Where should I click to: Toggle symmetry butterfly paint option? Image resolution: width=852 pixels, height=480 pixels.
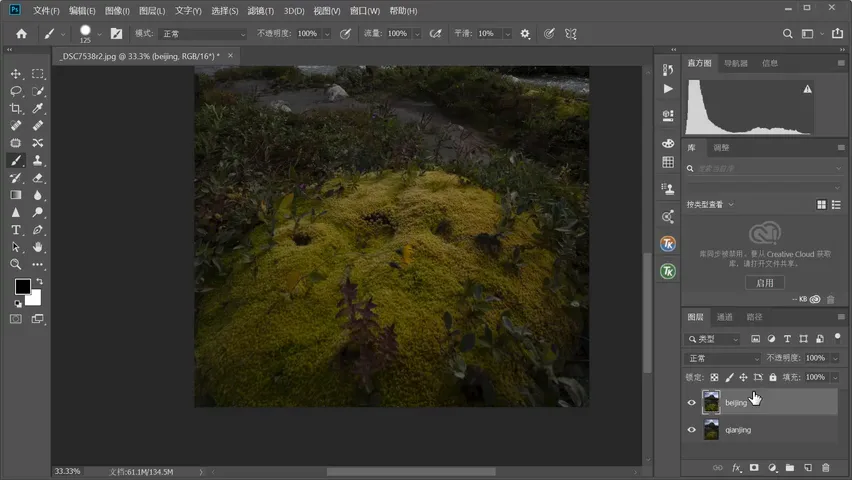(571, 34)
